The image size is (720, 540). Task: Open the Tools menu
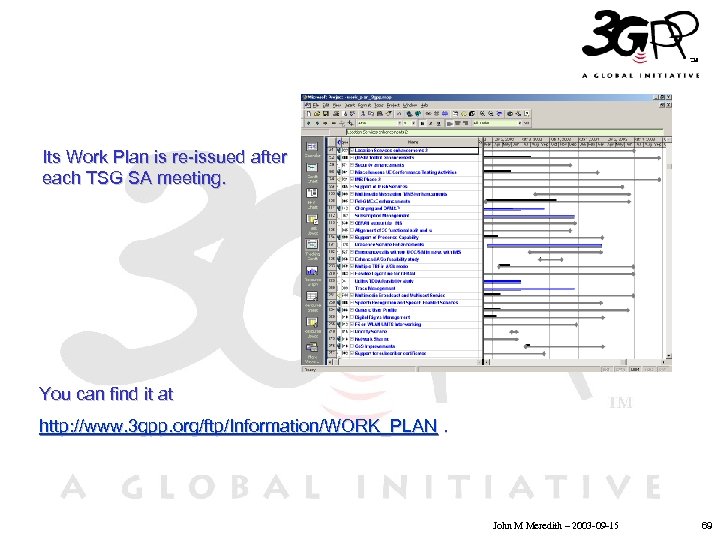click(x=379, y=105)
